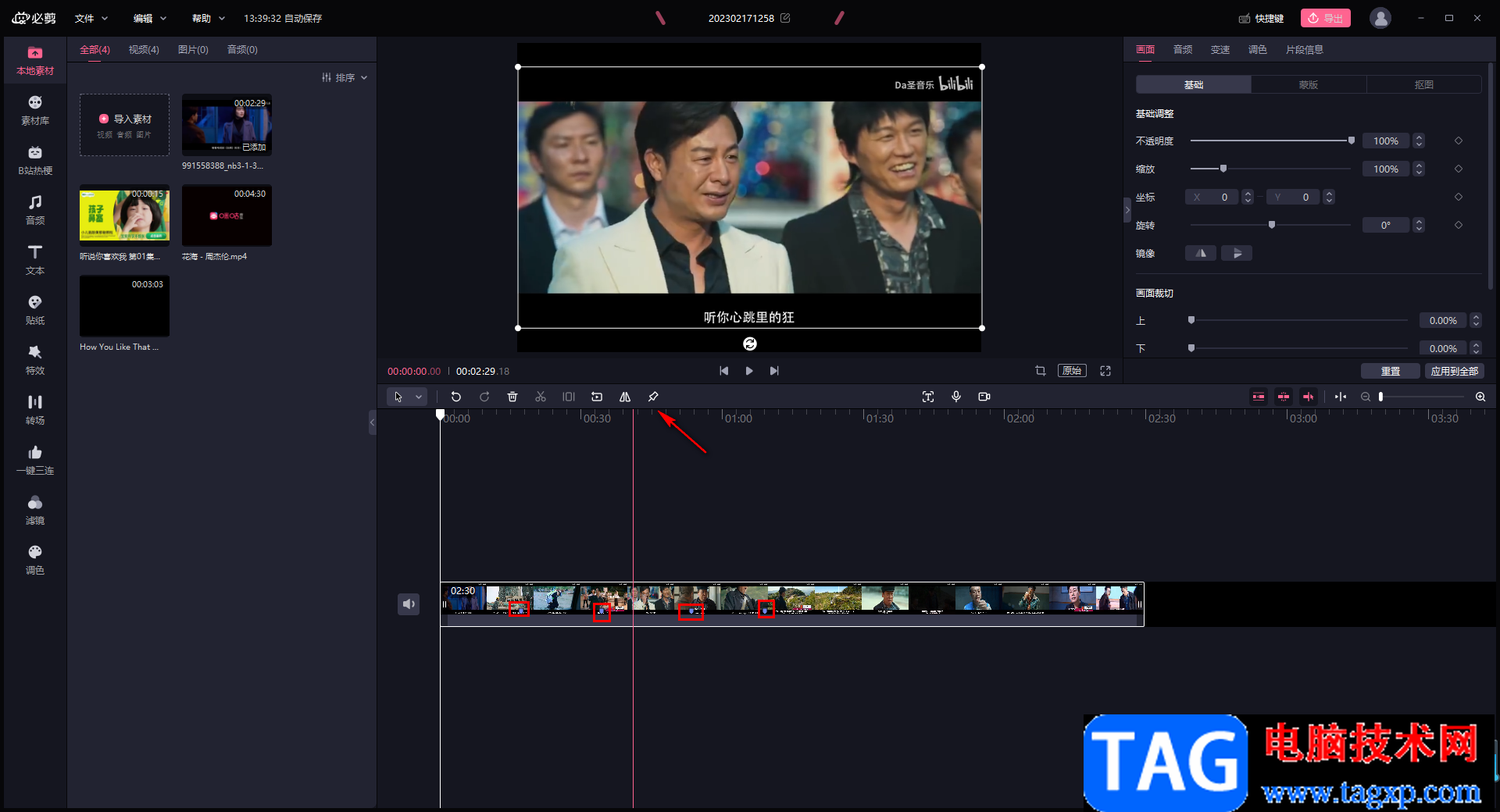Click the reverse playback loop icon

coord(597,397)
